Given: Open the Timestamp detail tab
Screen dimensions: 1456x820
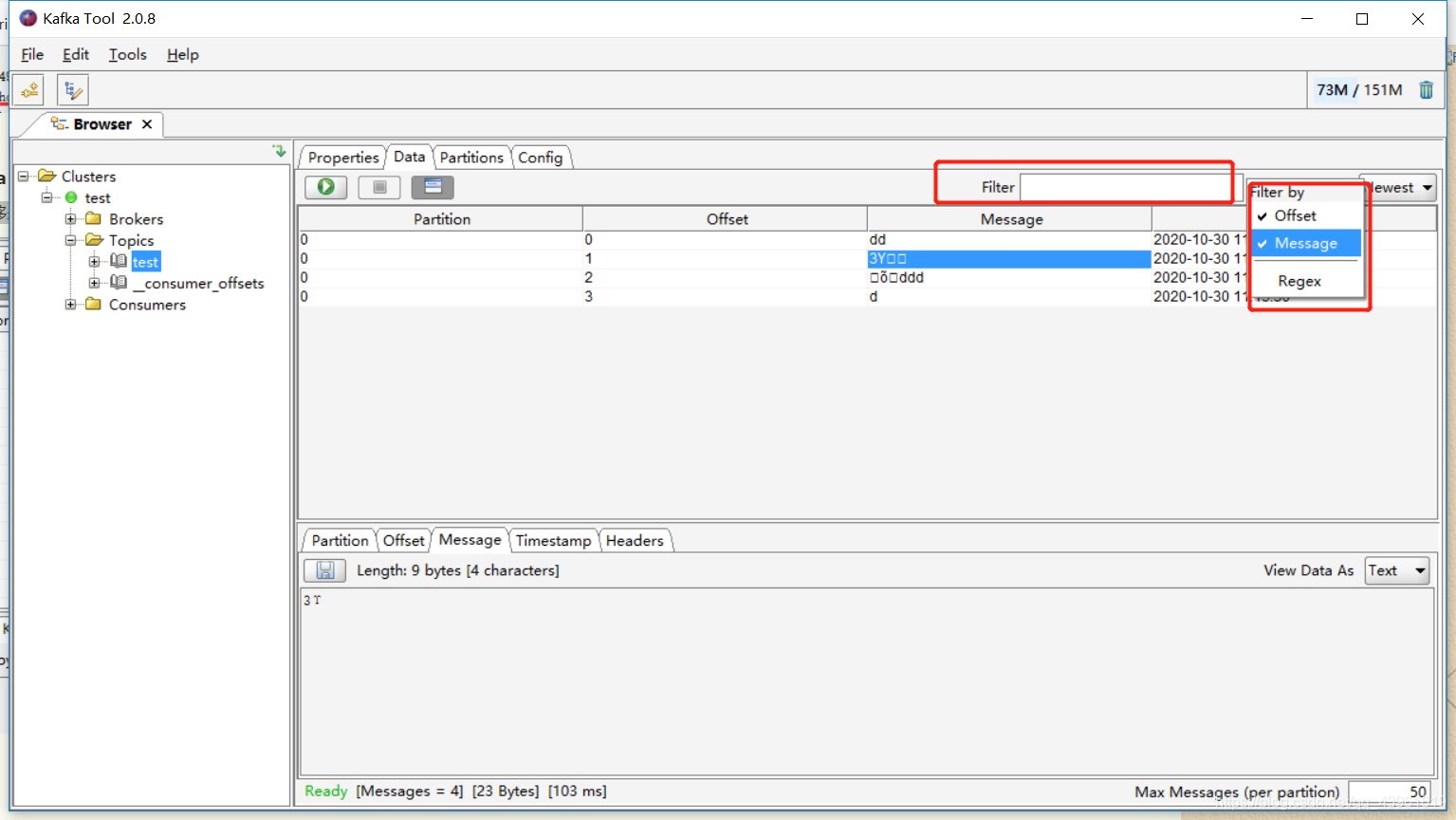Looking at the screenshot, I should (x=553, y=540).
